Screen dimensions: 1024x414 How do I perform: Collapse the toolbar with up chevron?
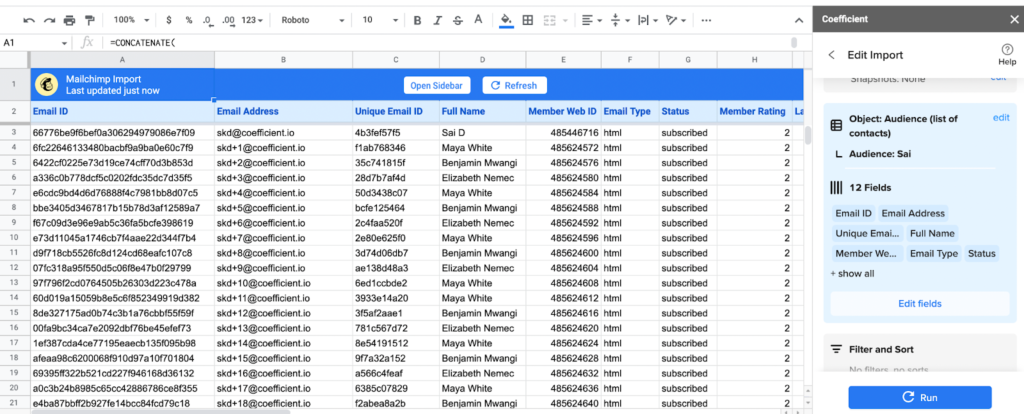click(x=799, y=20)
